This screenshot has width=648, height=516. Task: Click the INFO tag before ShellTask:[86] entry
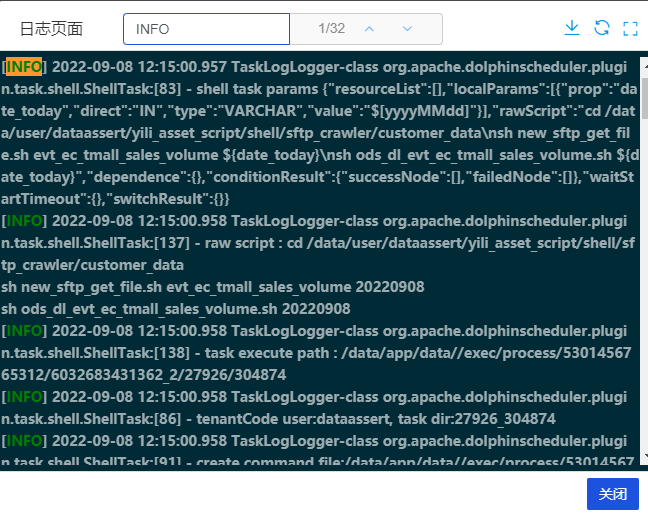(x=24, y=397)
